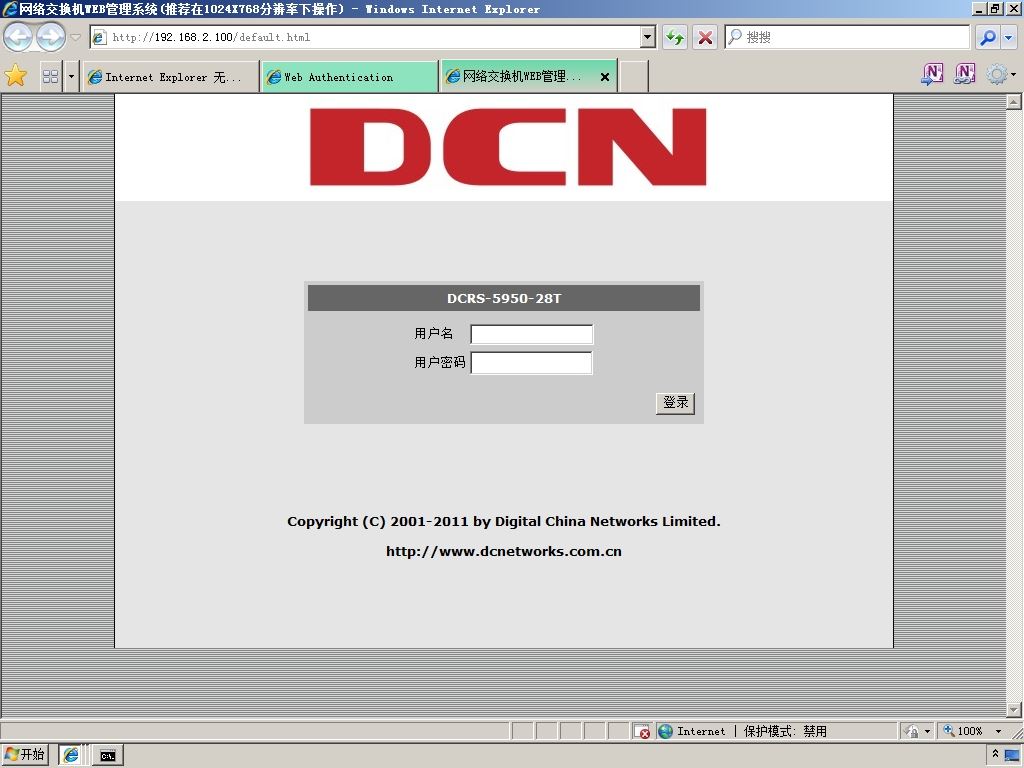1024x768 pixels.
Task: Click the OneNote linked notes icon
Action: (965, 74)
